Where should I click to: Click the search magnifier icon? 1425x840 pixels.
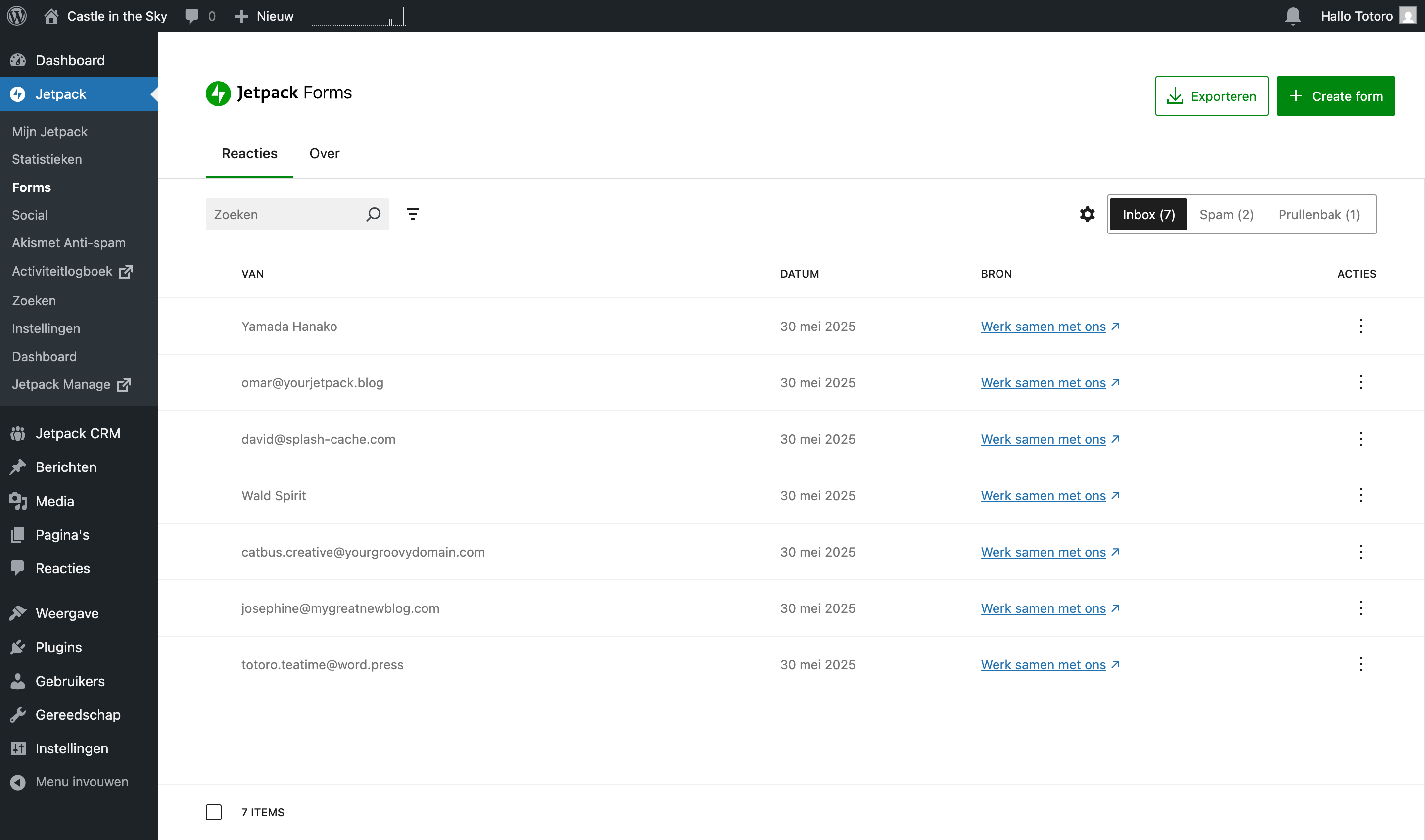[x=373, y=215]
